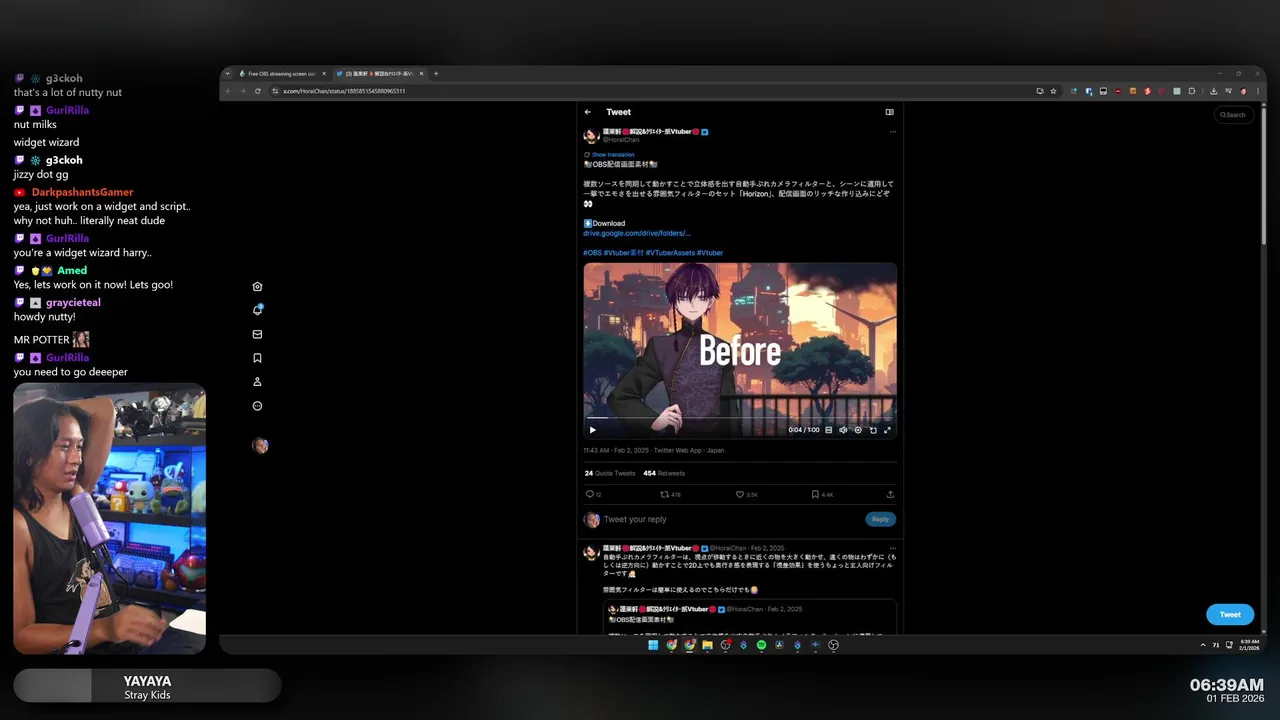
Task: Play the tweet video
Action: (x=592, y=430)
